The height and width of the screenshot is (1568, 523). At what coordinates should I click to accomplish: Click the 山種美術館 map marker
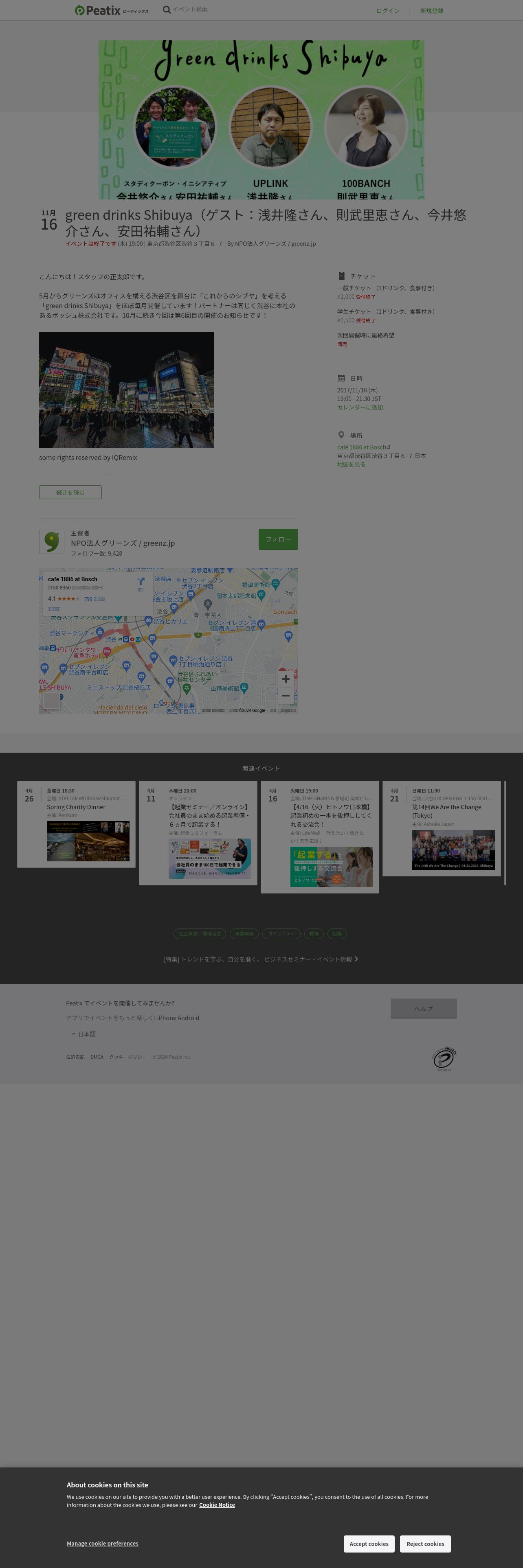tap(244, 687)
